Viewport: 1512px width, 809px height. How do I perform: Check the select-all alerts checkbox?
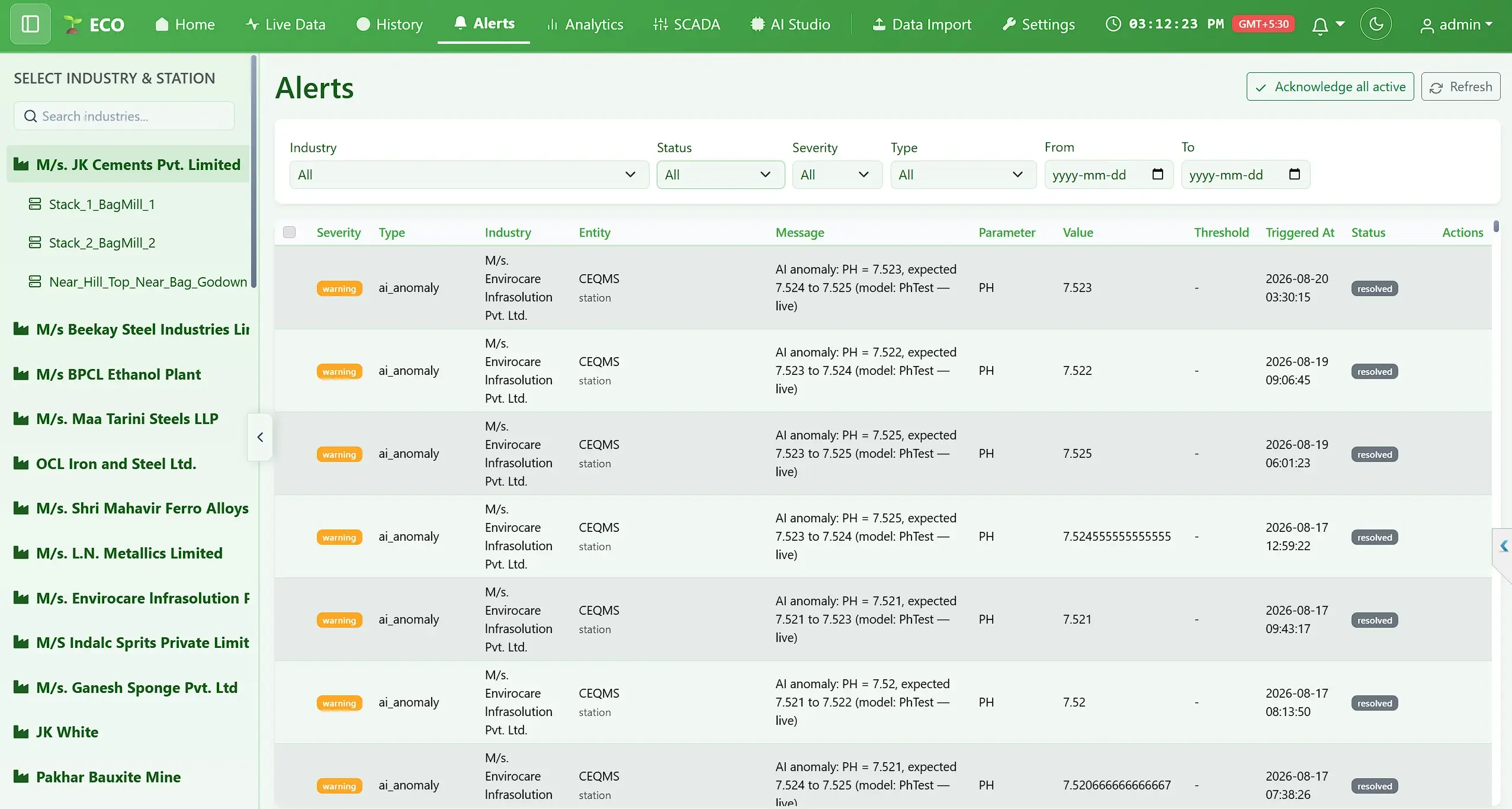[x=289, y=232]
